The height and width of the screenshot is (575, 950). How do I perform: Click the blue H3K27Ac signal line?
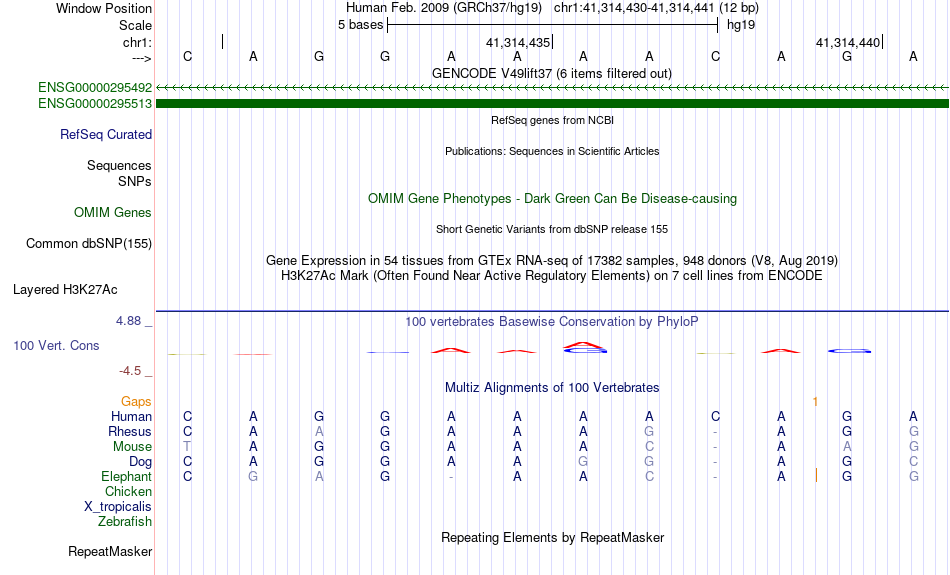tap(552, 311)
